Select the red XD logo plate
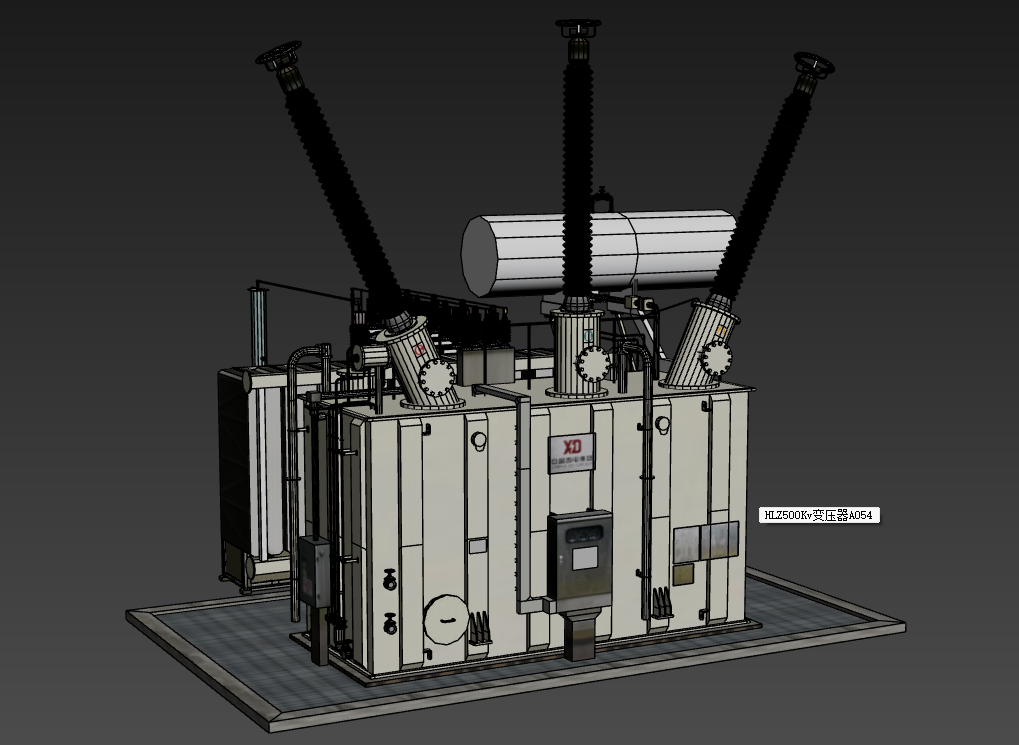 click(x=572, y=450)
